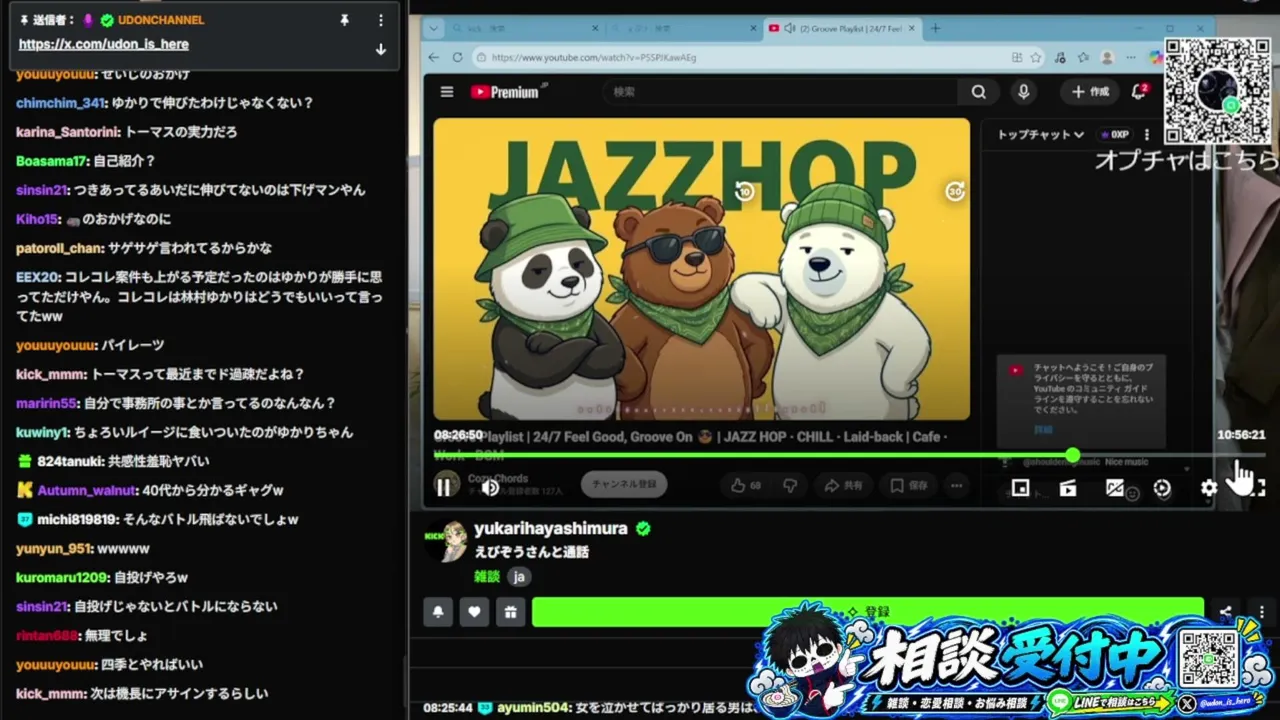Toggle channel notifications bell below the stream
The width and height of the screenshot is (1280, 720).
coord(438,612)
